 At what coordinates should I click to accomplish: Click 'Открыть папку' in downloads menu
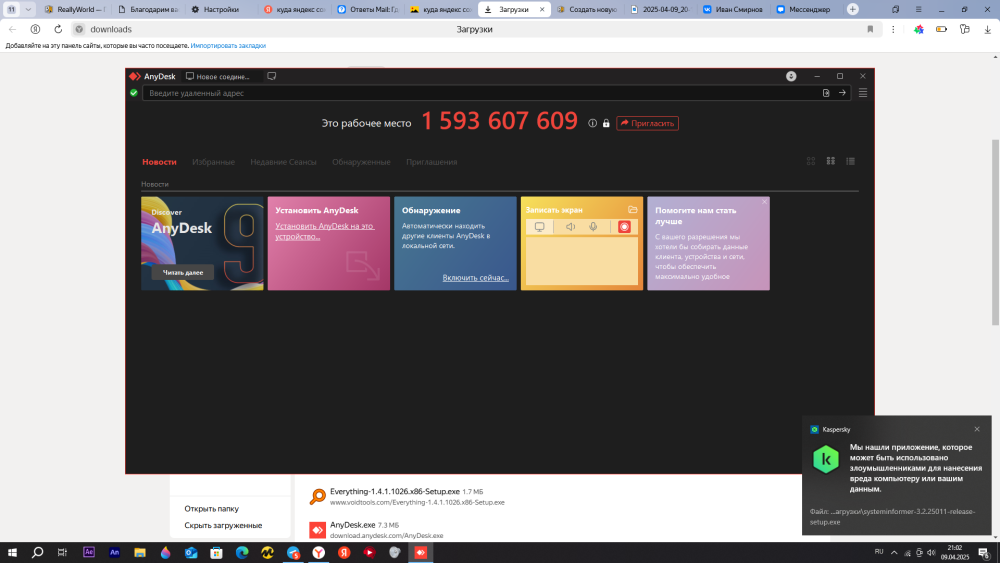coord(211,509)
